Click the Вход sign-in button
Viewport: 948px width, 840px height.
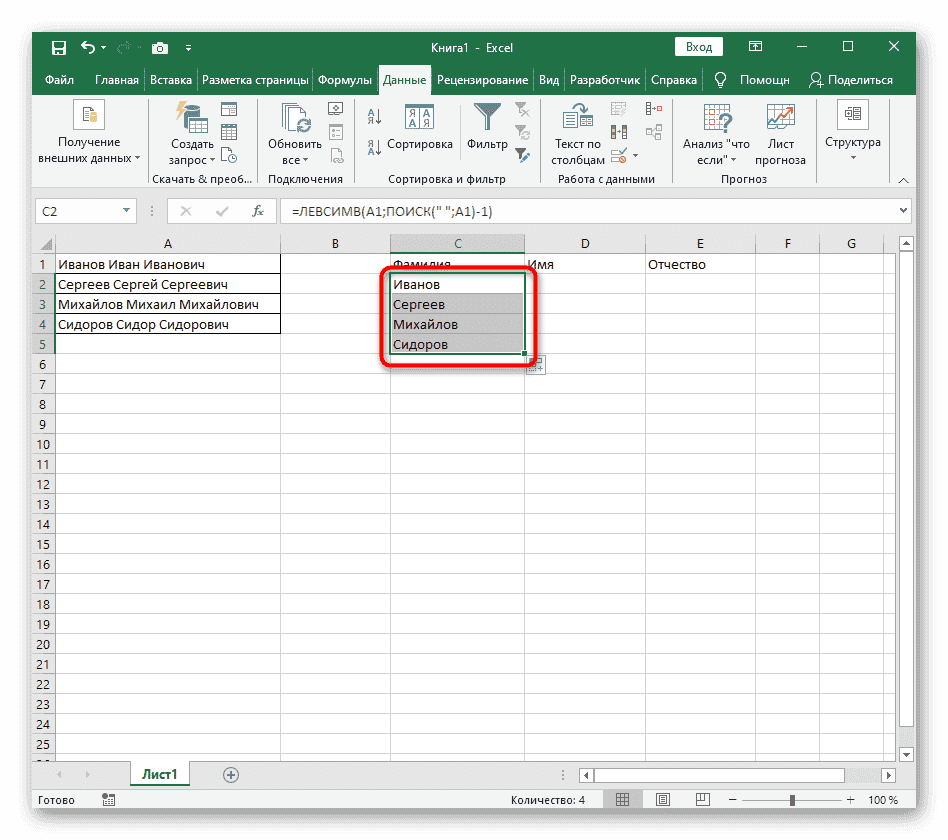[698, 46]
